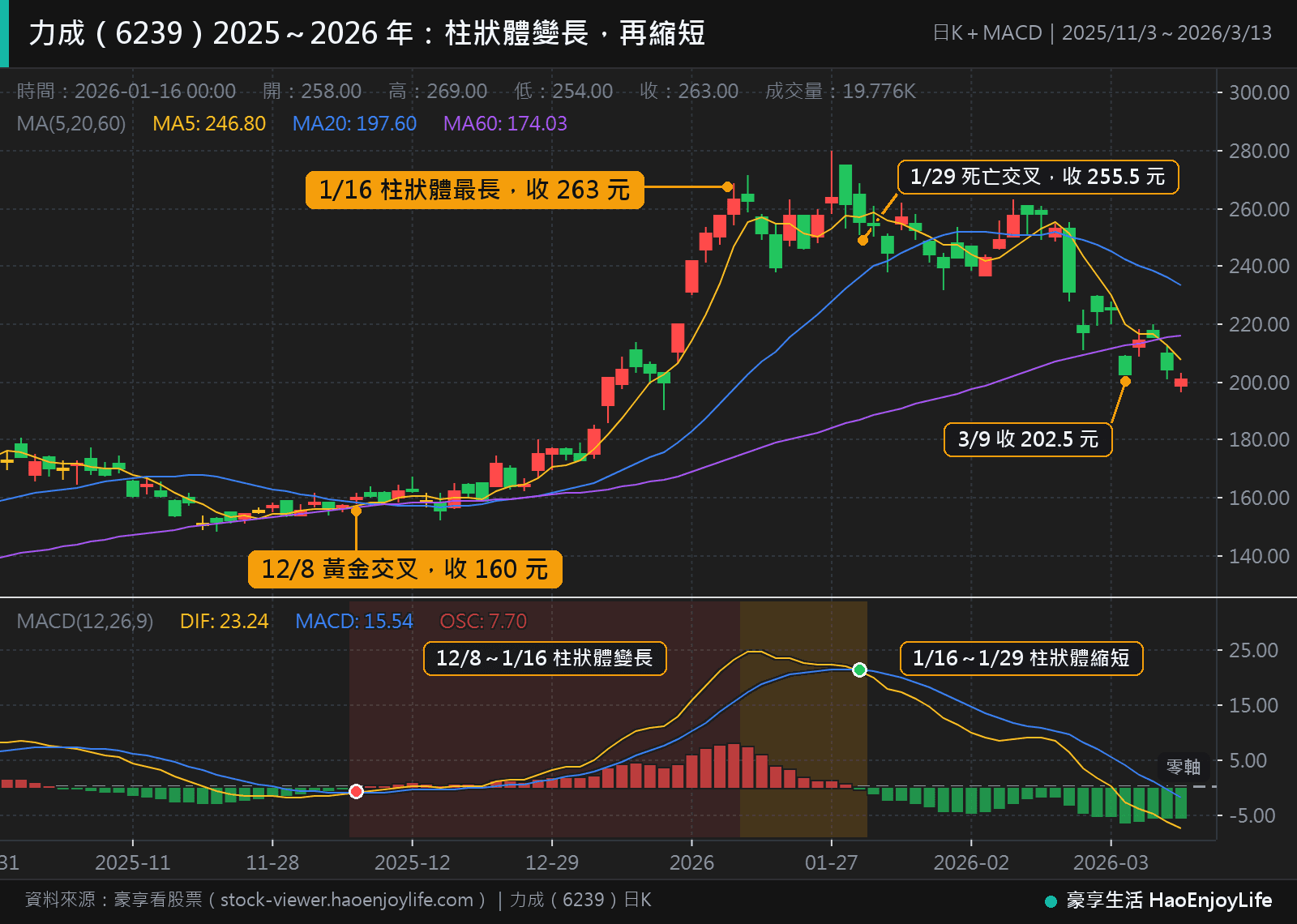1297x924 pixels.
Task: Click the 1/29 死亡交叉 annotation label
Action: (x=1038, y=177)
